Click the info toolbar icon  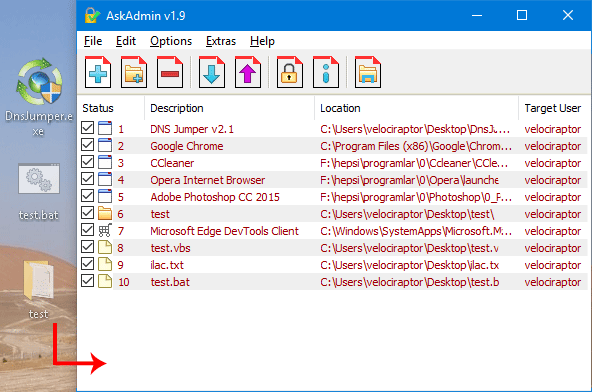tap(326, 72)
